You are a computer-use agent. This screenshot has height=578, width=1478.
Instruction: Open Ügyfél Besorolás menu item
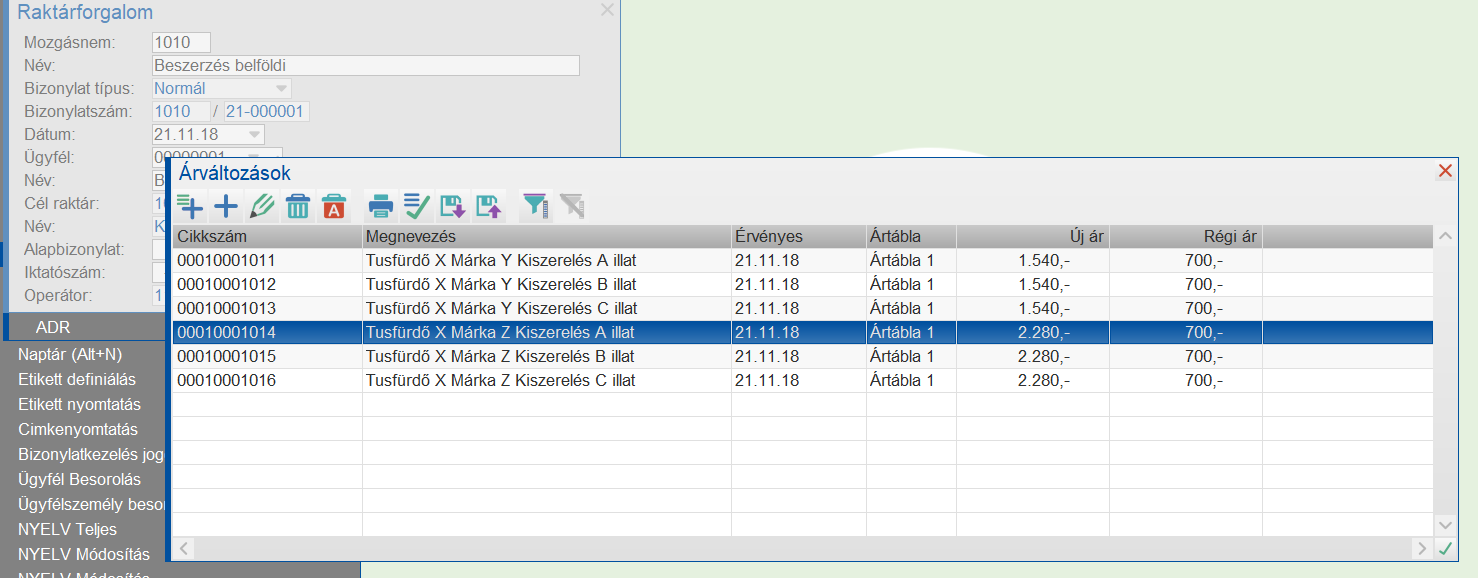[79, 479]
